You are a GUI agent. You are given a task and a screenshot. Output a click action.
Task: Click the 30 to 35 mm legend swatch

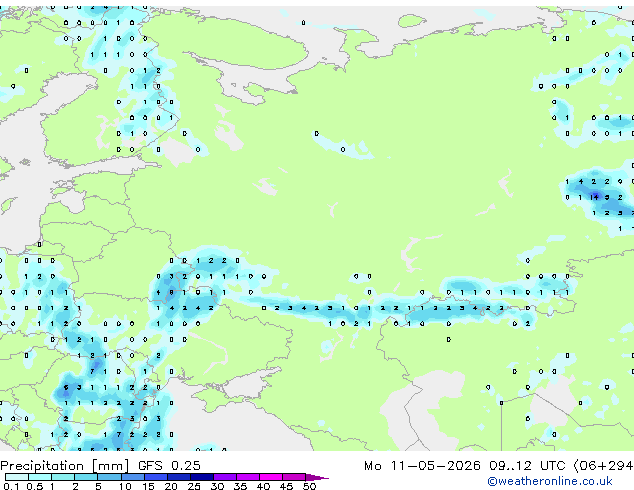tap(224, 477)
